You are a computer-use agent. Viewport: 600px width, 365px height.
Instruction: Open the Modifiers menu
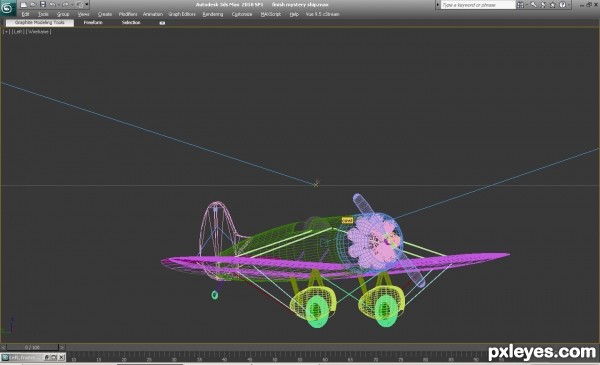[x=128, y=14]
